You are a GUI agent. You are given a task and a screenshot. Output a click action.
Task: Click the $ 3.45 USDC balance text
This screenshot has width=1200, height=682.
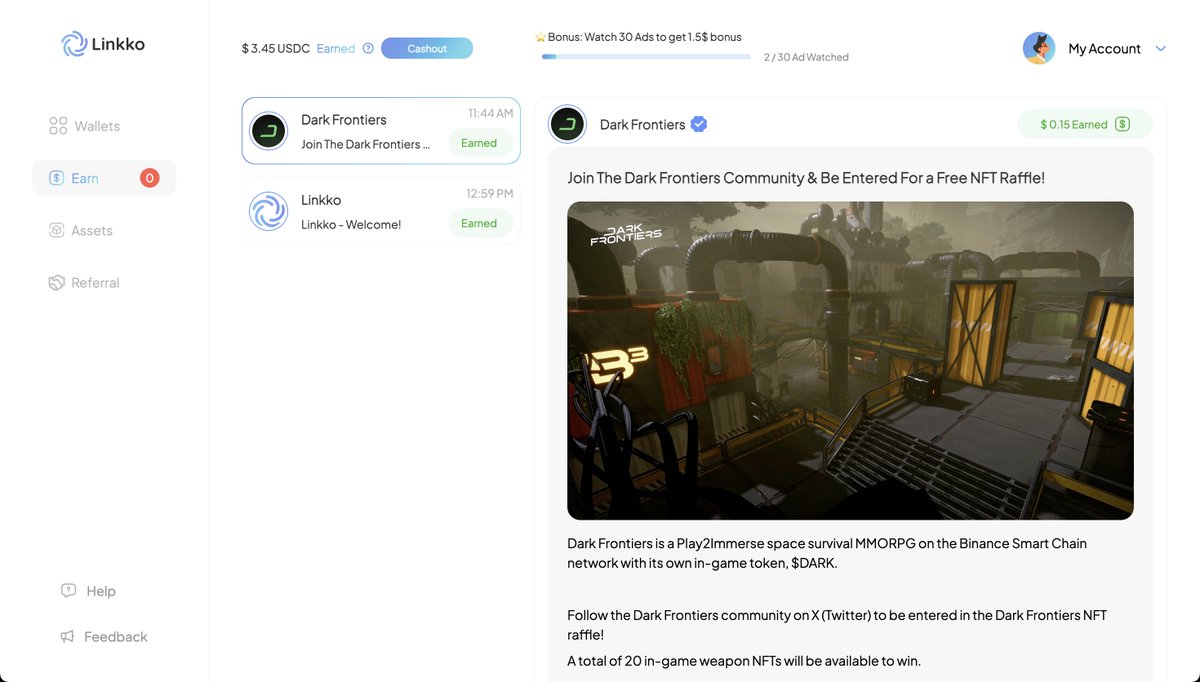click(276, 48)
